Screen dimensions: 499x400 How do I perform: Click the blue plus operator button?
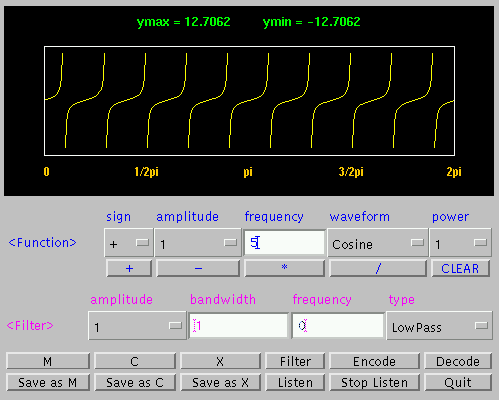click(129, 268)
